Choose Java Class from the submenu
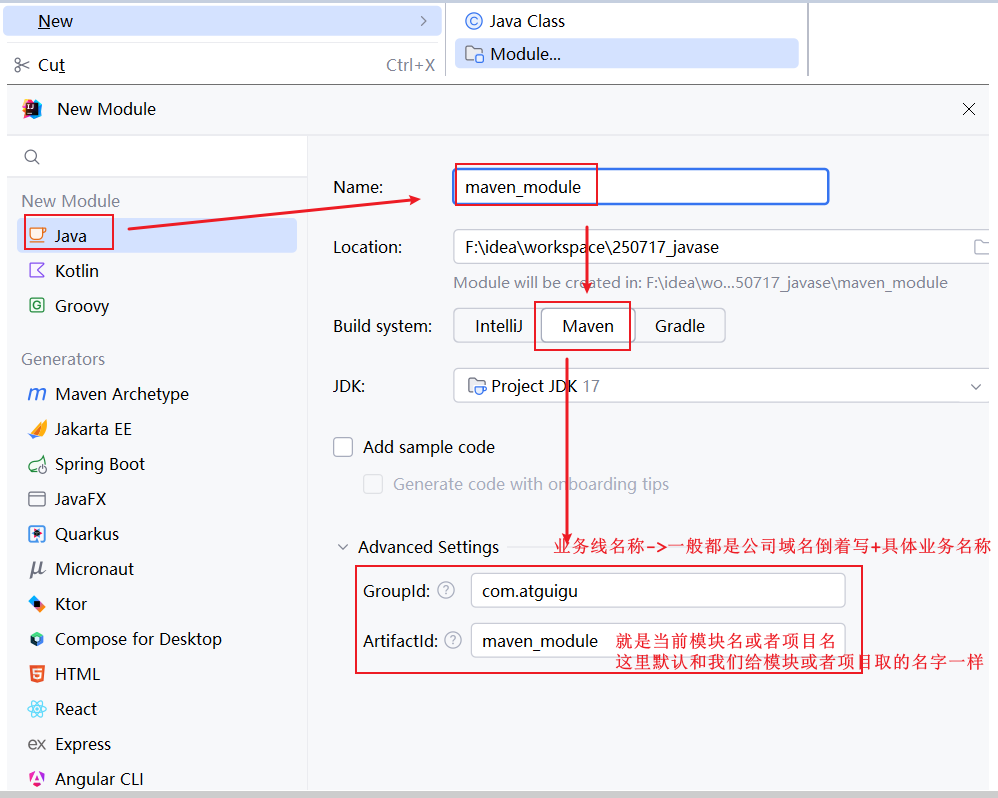Image resolution: width=998 pixels, height=798 pixels. point(627,21)
